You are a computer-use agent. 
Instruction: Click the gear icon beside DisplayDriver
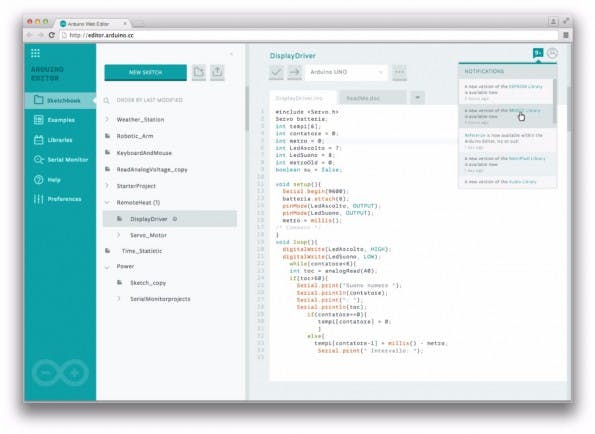pyautogui.click(x=175, y=219)
